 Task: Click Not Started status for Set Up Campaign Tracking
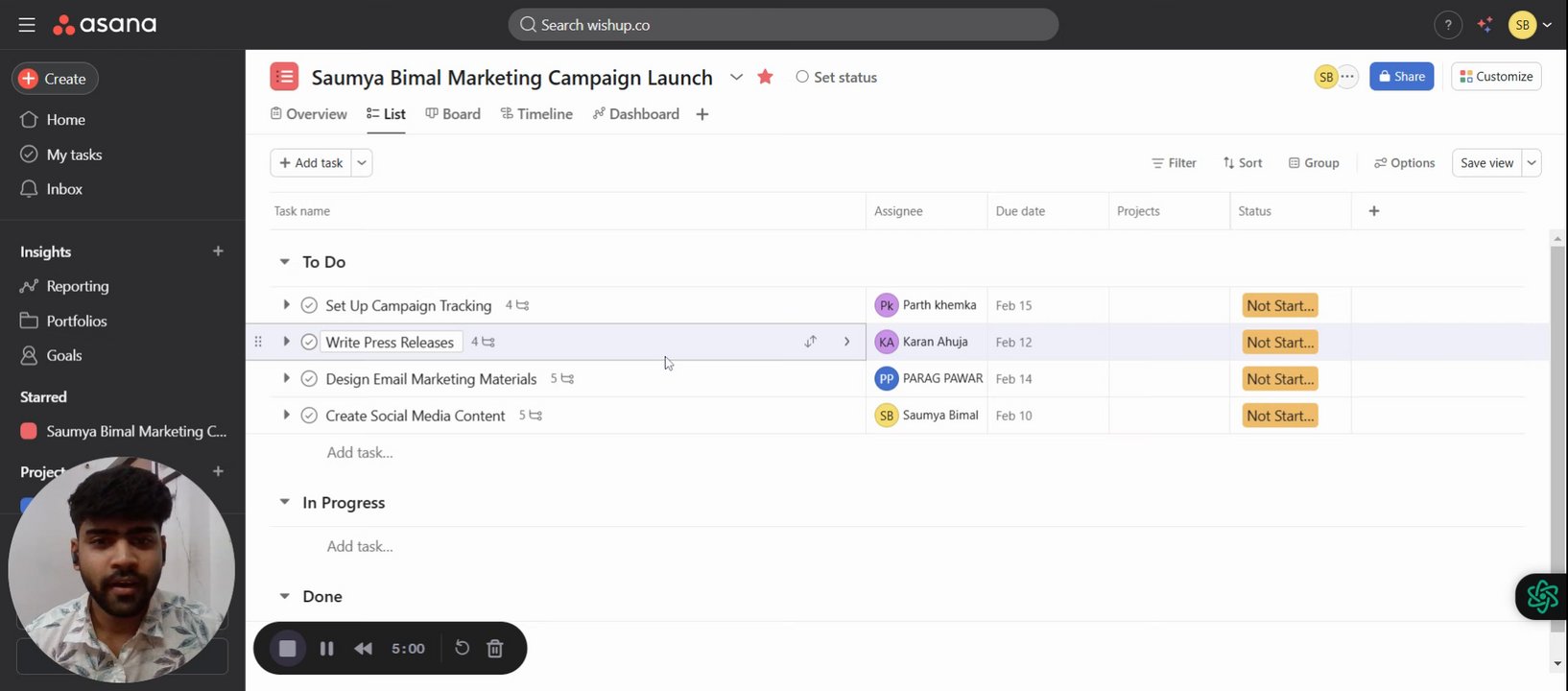1280,305
